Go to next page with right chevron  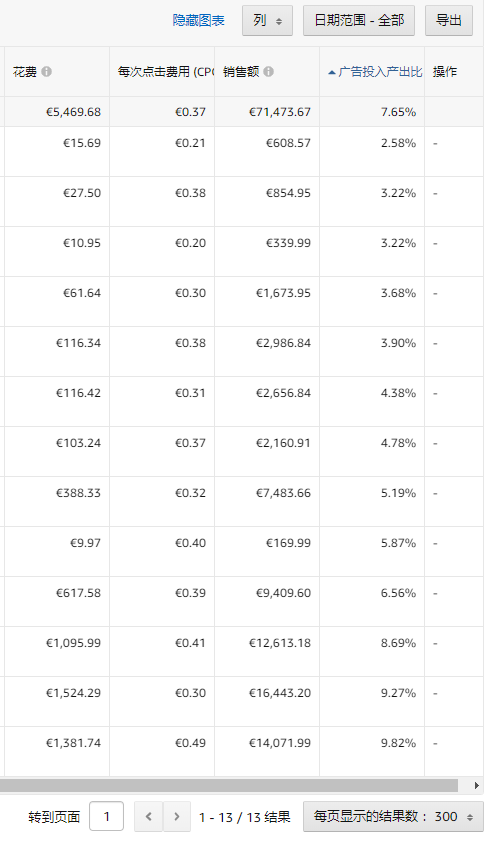[x=176, y=816]
